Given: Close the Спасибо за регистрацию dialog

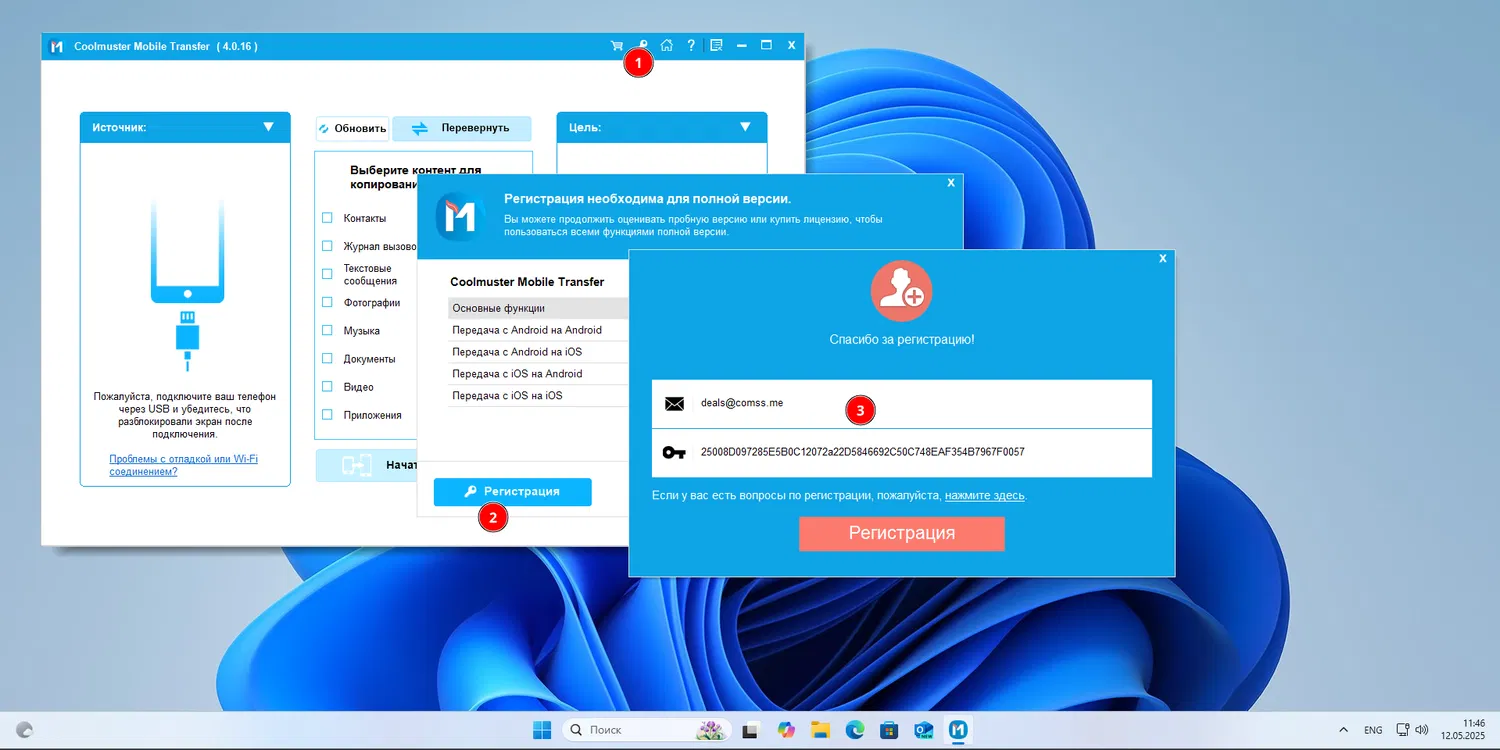Looking at the screenshot, I should 1163,258.
